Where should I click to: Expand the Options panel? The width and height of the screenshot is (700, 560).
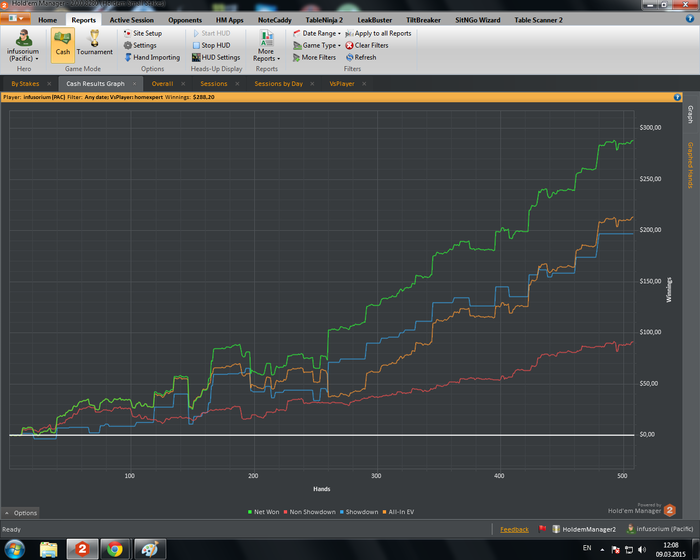click(x=21, y=513)
